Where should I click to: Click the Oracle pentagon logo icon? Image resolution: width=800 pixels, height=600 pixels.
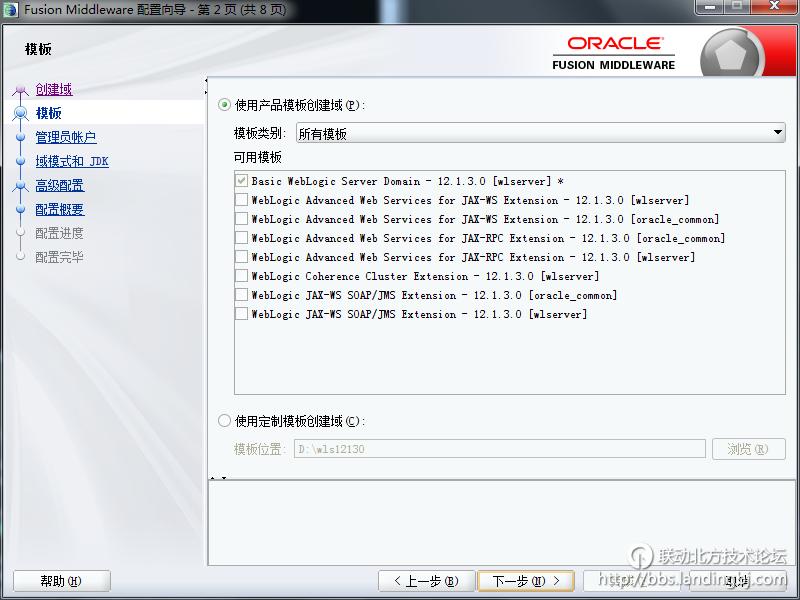click(x=732, y=56)
